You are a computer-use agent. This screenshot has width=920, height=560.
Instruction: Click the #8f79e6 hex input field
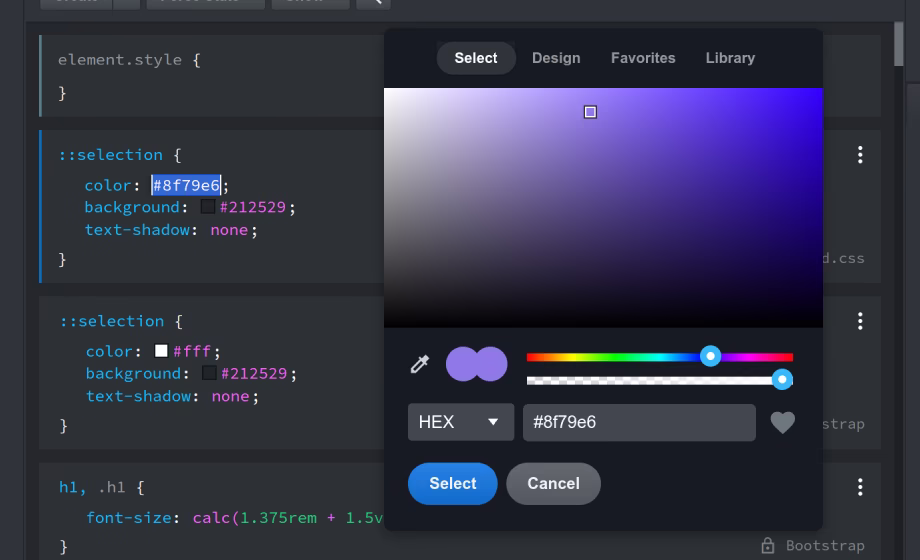click(638, 422)
